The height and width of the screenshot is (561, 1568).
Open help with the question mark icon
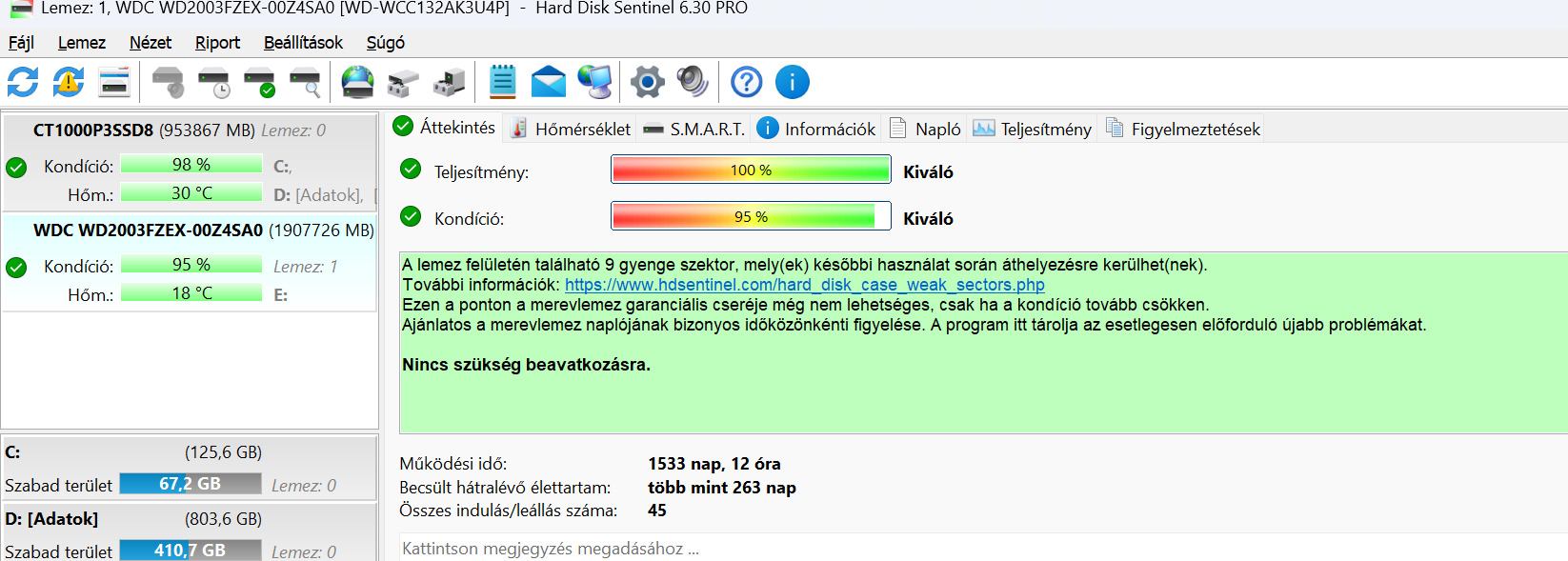747,82
